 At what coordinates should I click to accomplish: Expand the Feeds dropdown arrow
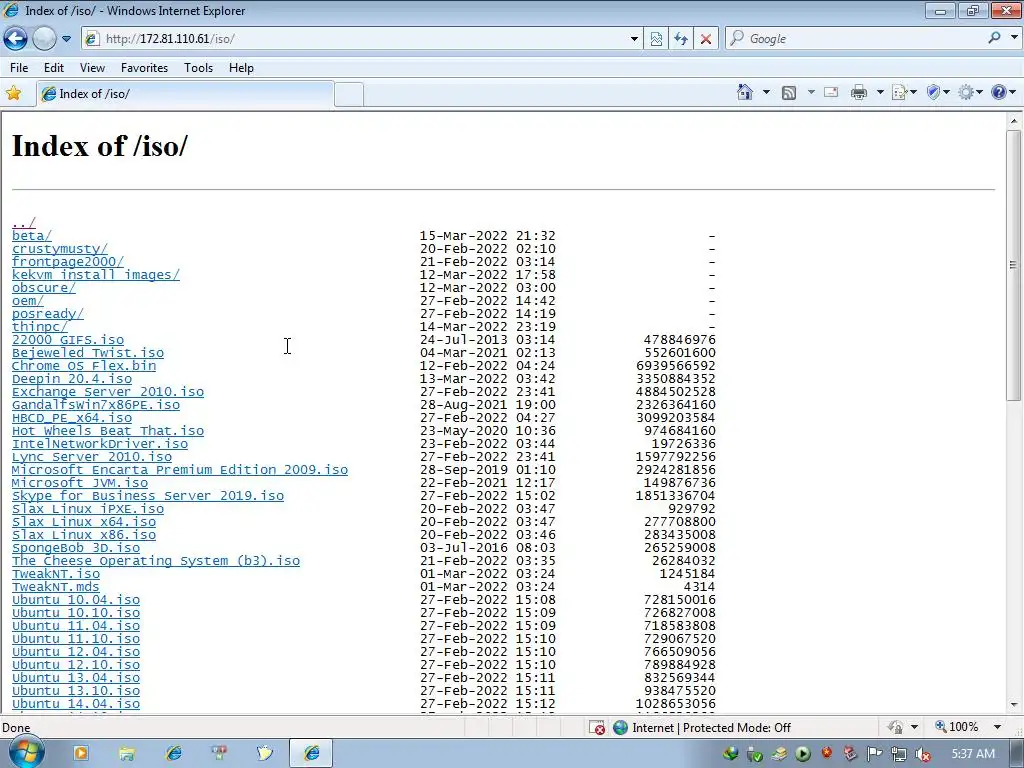click(x=811, y=93)
